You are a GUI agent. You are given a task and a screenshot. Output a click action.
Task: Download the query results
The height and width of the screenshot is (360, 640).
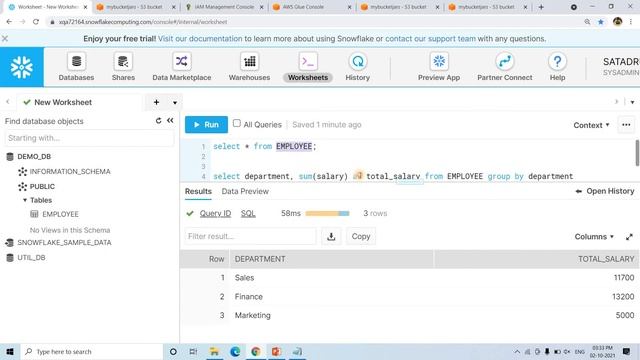pyautogui.click(x=331, y=236)
